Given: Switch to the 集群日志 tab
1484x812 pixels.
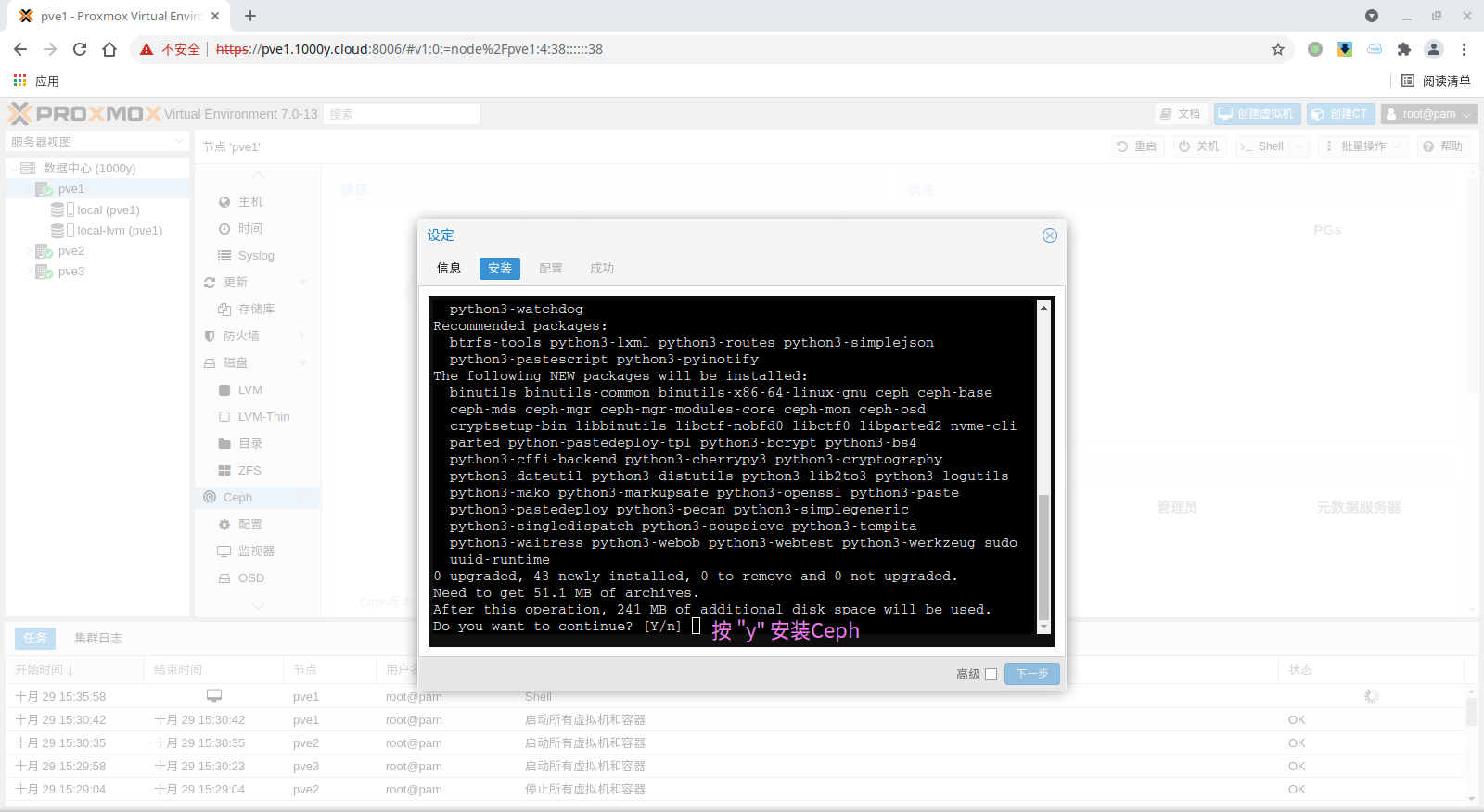Looking at the screenshot, I should tap(98, 639).
